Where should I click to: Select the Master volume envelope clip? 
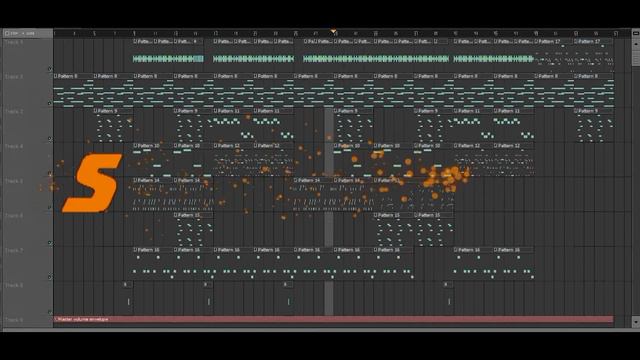click(333, 319)
